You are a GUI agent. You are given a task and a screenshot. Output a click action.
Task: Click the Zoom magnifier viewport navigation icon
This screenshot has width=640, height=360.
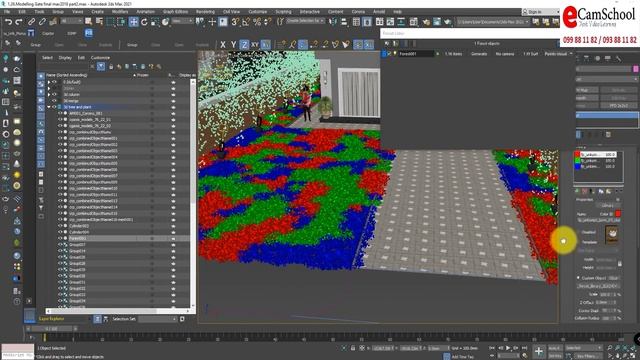[609, 348]
